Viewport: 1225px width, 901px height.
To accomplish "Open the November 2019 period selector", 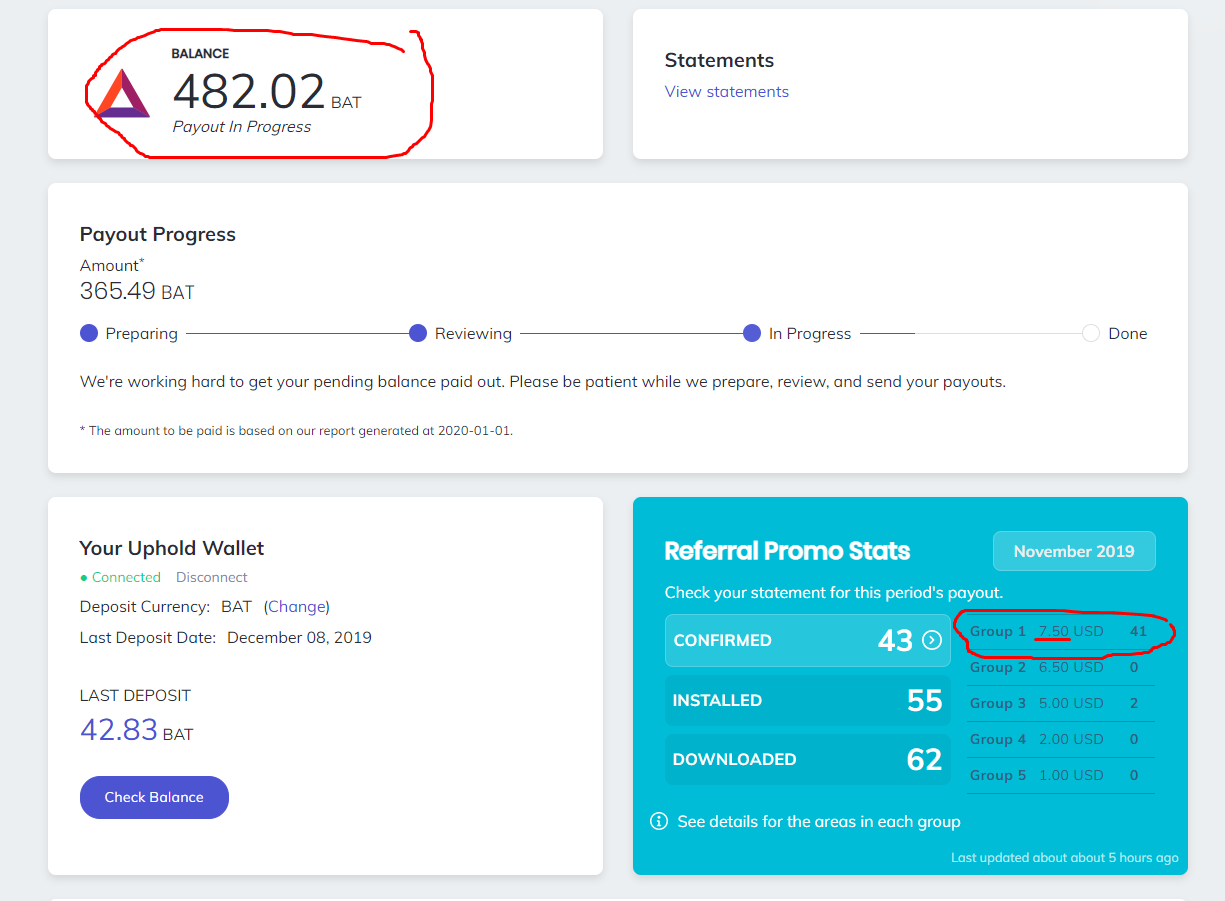I will pyautogui.click(x=1073, y=551).
